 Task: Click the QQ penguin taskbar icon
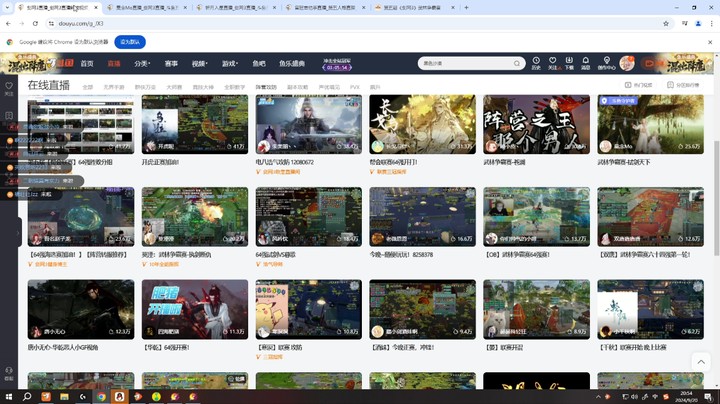pyautogui.click(x=119, y=397)
